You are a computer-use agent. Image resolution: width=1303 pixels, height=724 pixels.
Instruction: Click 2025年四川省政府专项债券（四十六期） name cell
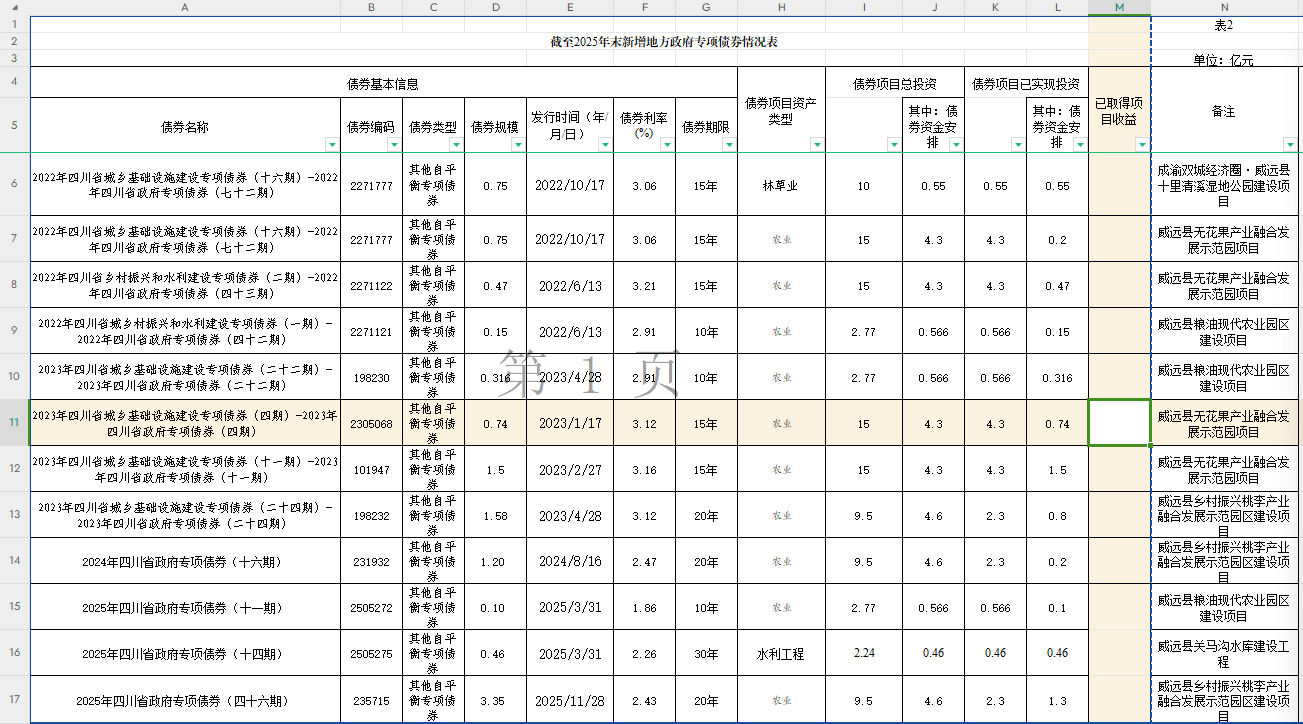coord(185,700)
